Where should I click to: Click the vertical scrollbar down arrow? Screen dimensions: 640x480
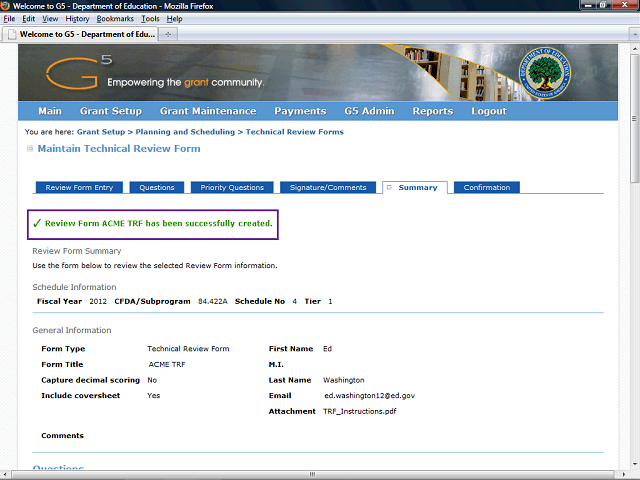point(634,464)
